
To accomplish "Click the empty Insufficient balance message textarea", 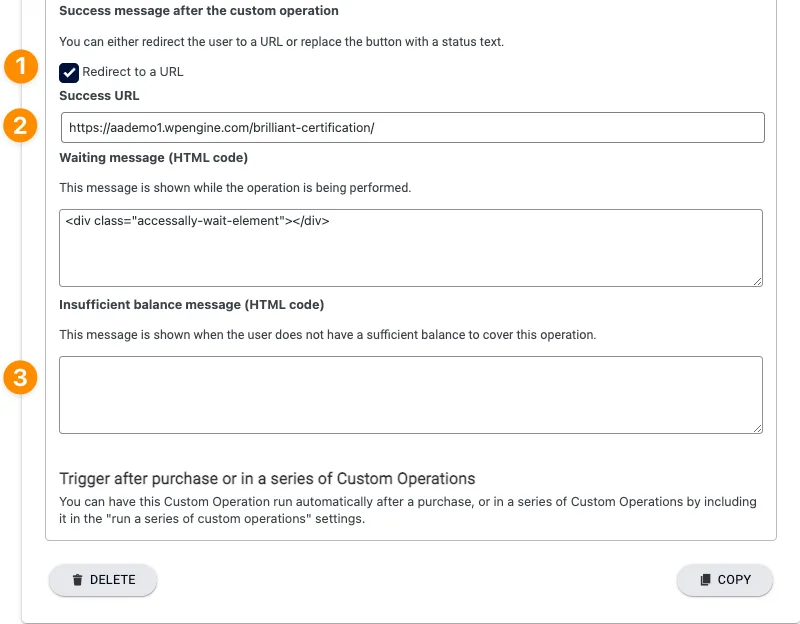I will 410,395.
